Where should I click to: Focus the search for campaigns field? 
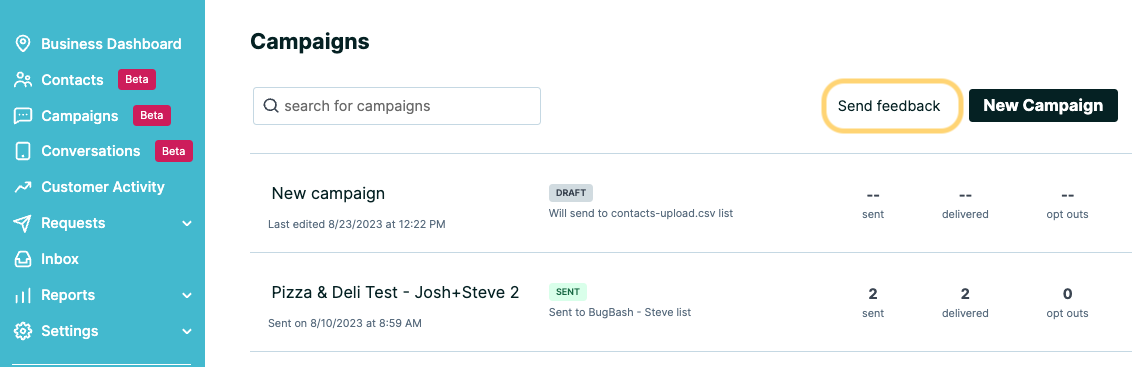click(x=397, y=106)
